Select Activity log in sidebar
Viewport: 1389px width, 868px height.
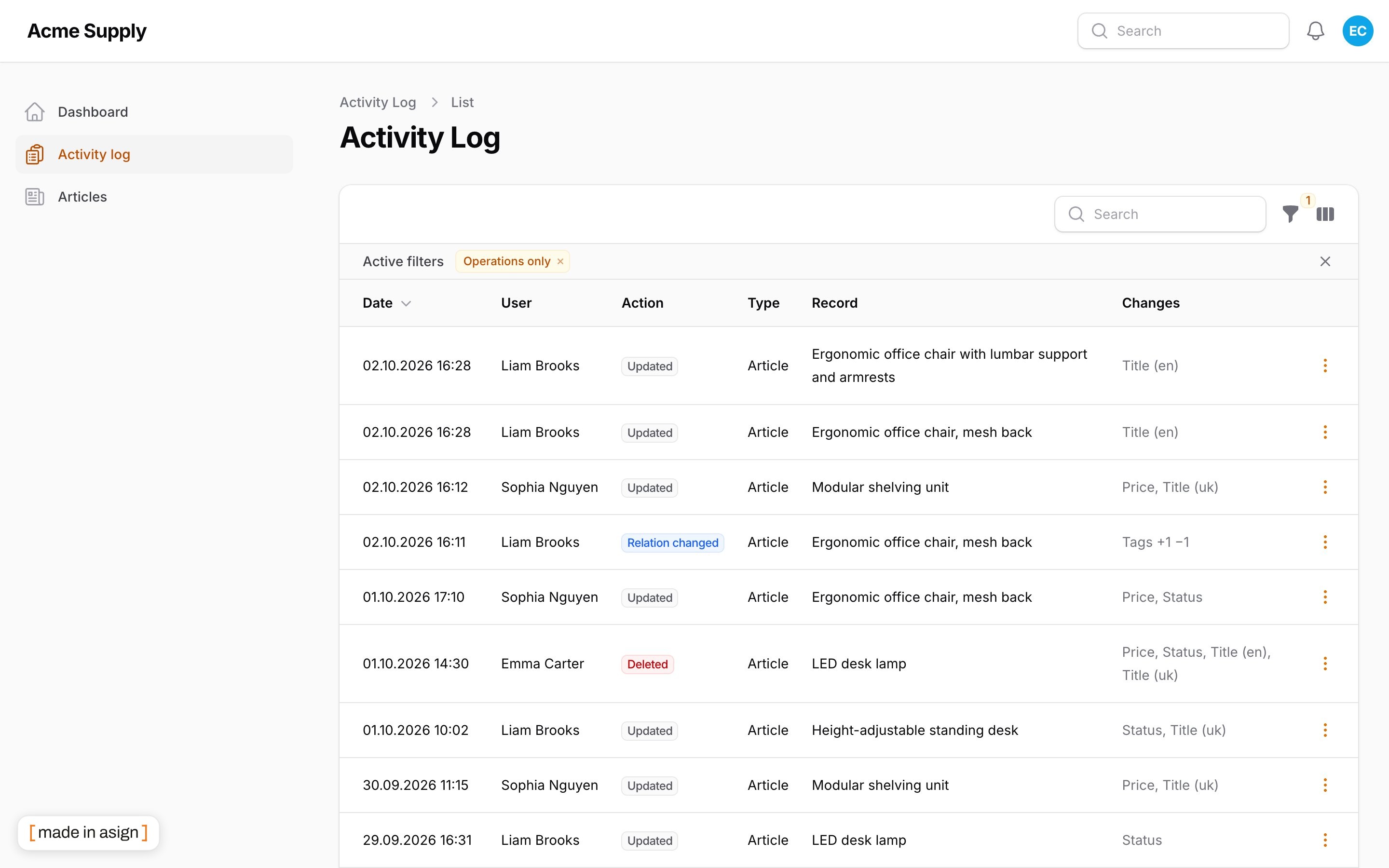(154, 154)
